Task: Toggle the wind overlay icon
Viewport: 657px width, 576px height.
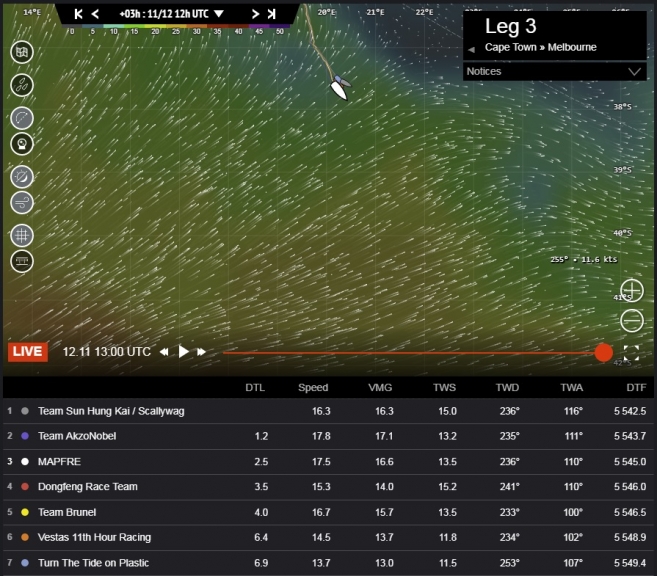Action: tap(22, 203)
